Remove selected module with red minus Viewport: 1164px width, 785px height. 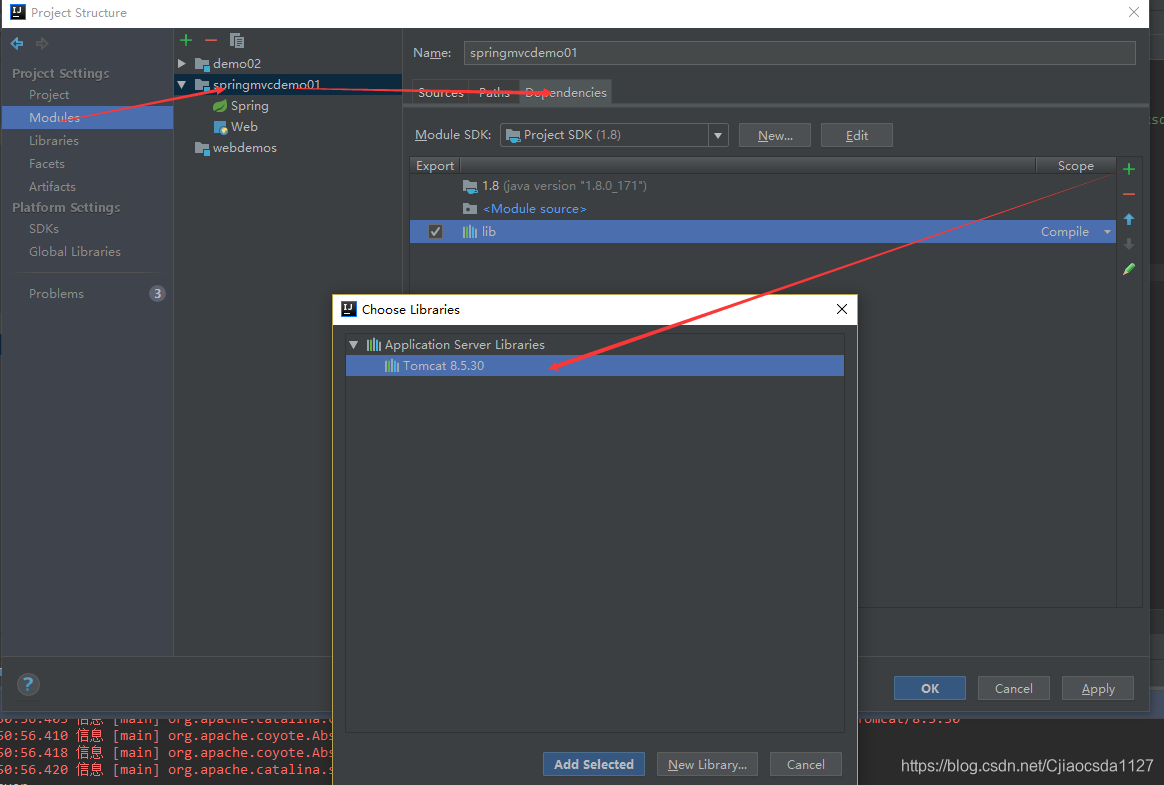point(211,40)
